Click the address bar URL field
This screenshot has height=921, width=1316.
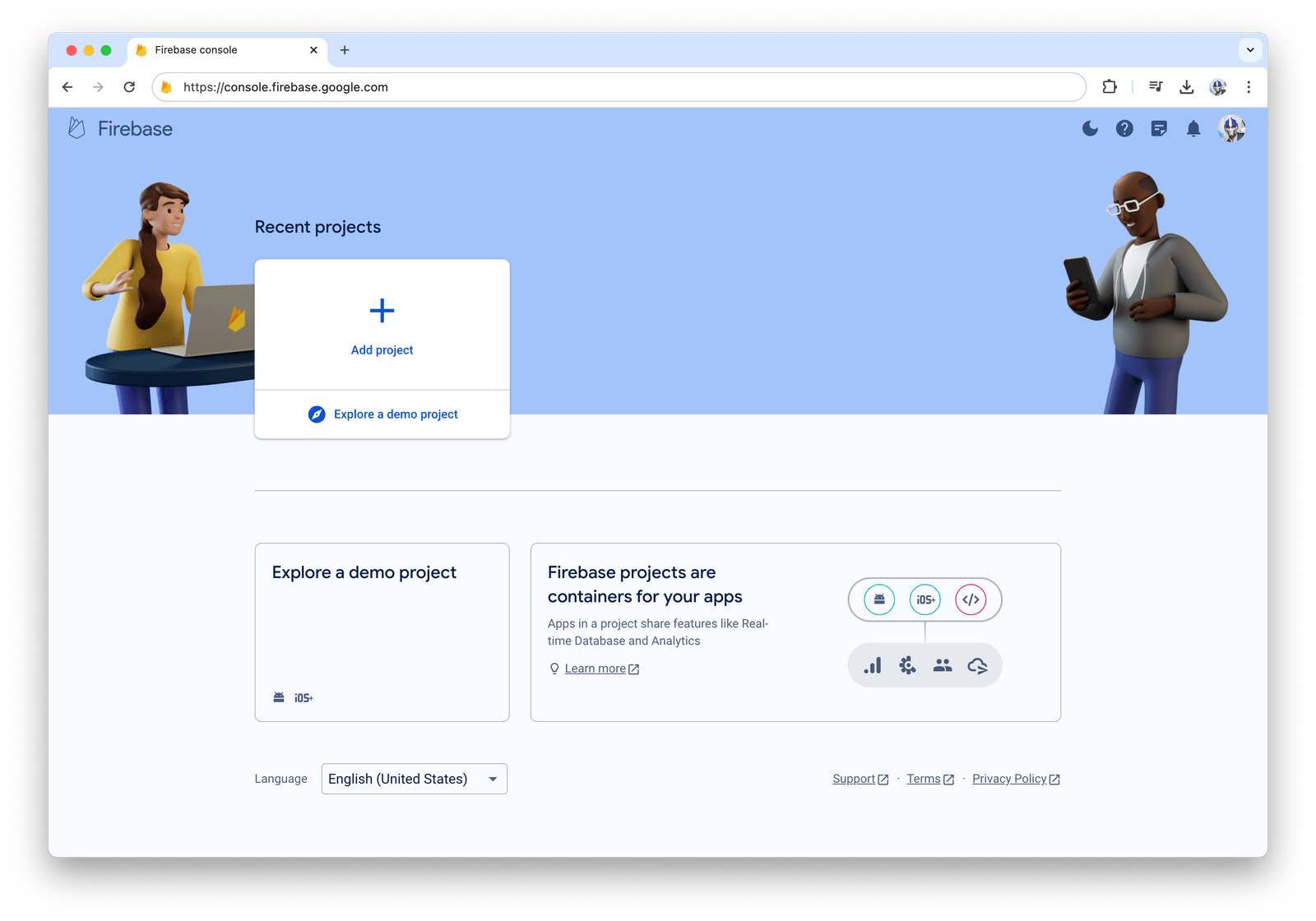click(619, 87)
